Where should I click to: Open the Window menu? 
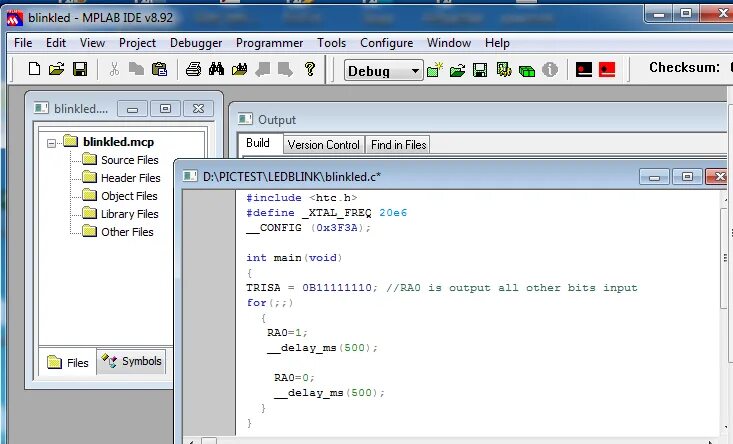click(x=449, y=43)
